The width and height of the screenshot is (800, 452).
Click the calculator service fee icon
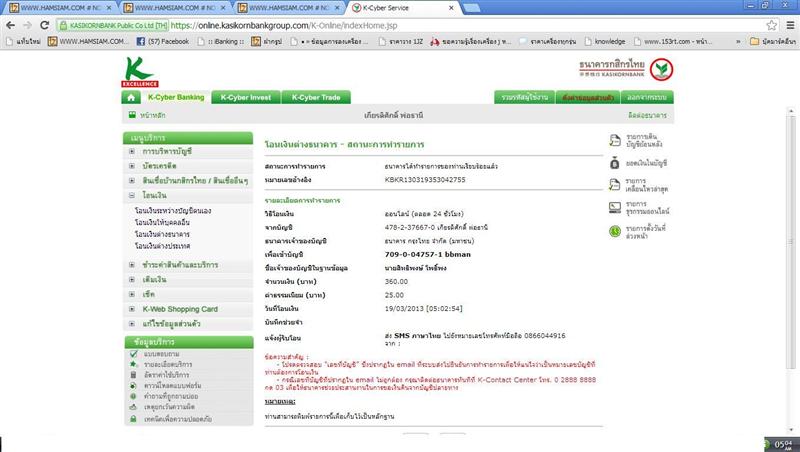pyautogui.click(x=134, y=375)
